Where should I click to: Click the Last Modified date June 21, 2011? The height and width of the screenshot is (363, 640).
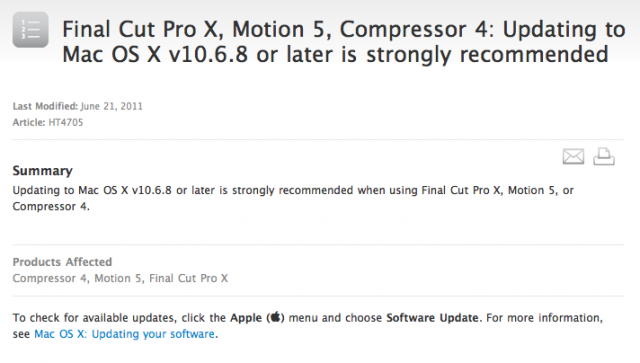click(111, 106)
